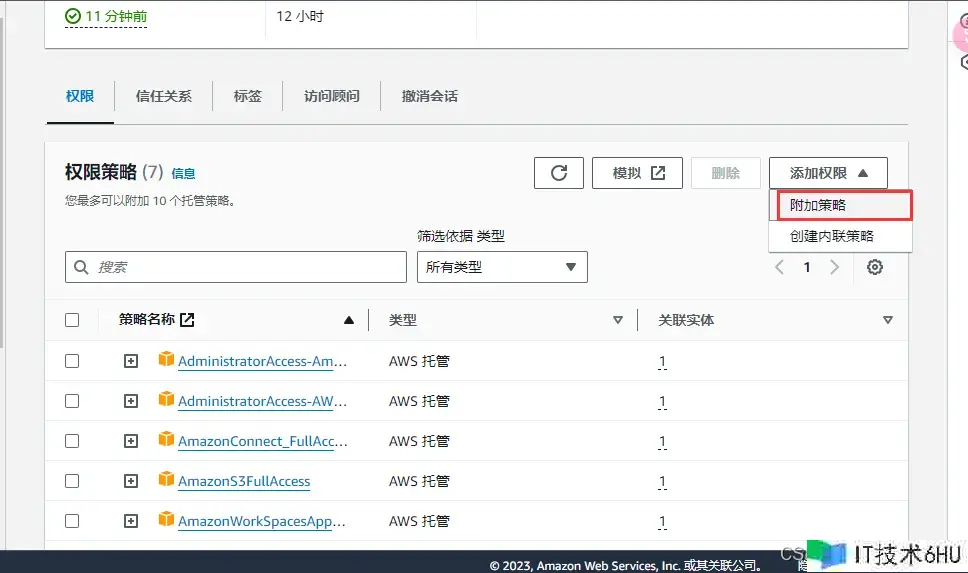Screen dimensions: 968x573
Task: Click the 模拟 button
Action: coord(637,173)
